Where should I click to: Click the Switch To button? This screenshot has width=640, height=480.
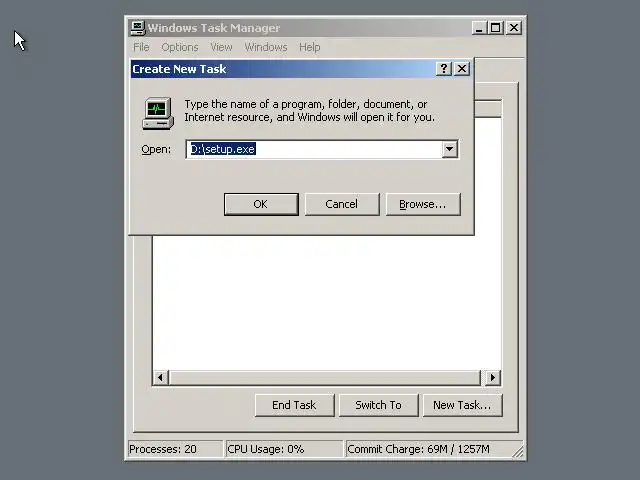click(x=378, y=405)
